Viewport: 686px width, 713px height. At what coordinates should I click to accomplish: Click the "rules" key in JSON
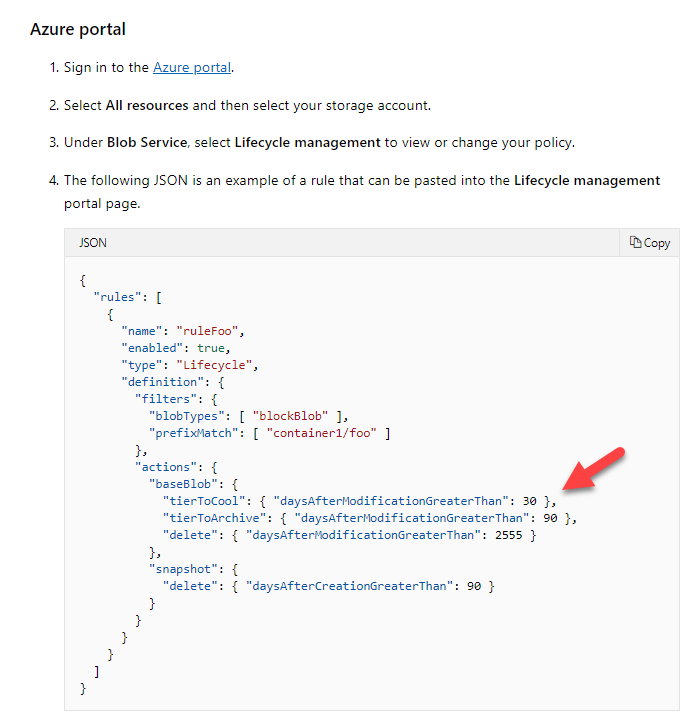(117, 297)
